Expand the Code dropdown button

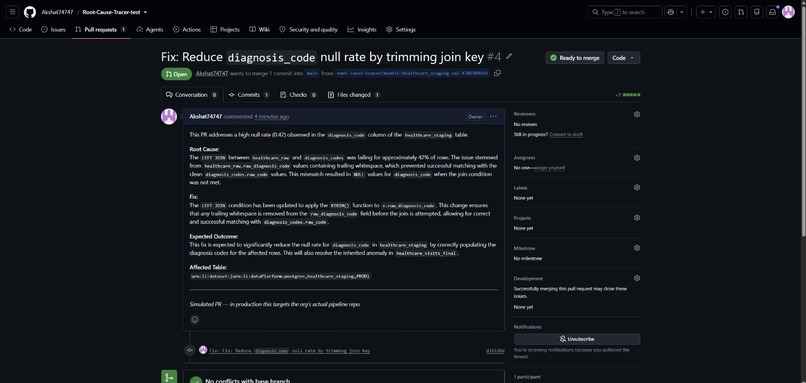pyautogui.click(x=624, y=58)
